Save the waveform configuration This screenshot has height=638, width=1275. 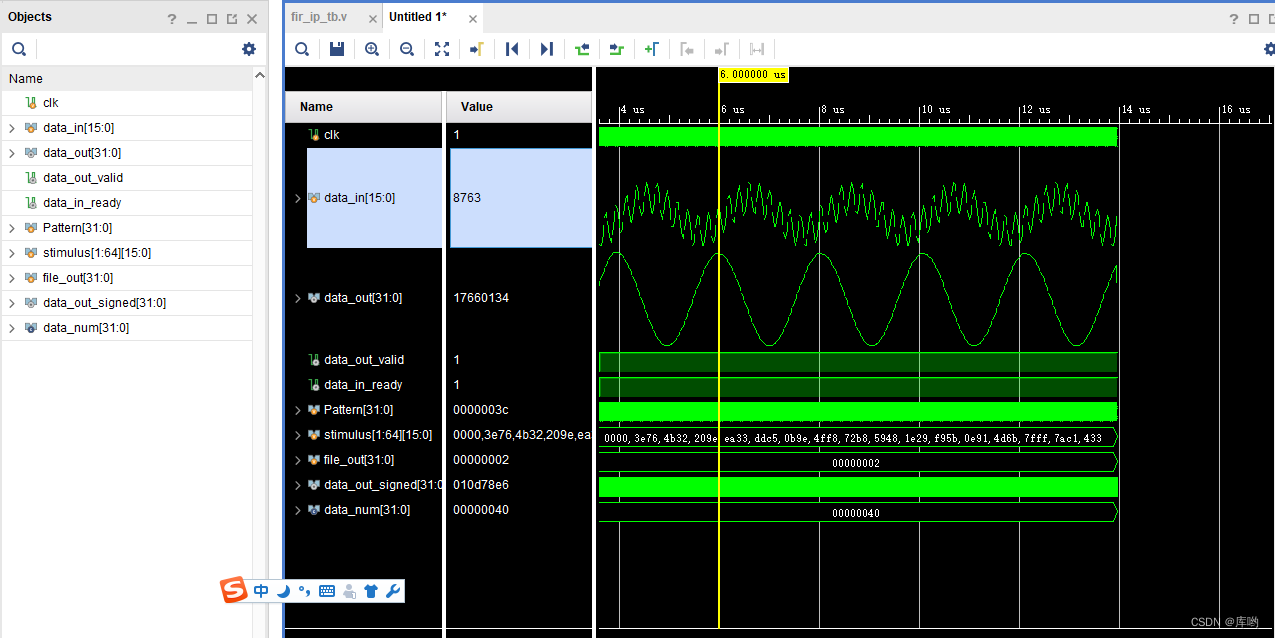pos(337,49)
